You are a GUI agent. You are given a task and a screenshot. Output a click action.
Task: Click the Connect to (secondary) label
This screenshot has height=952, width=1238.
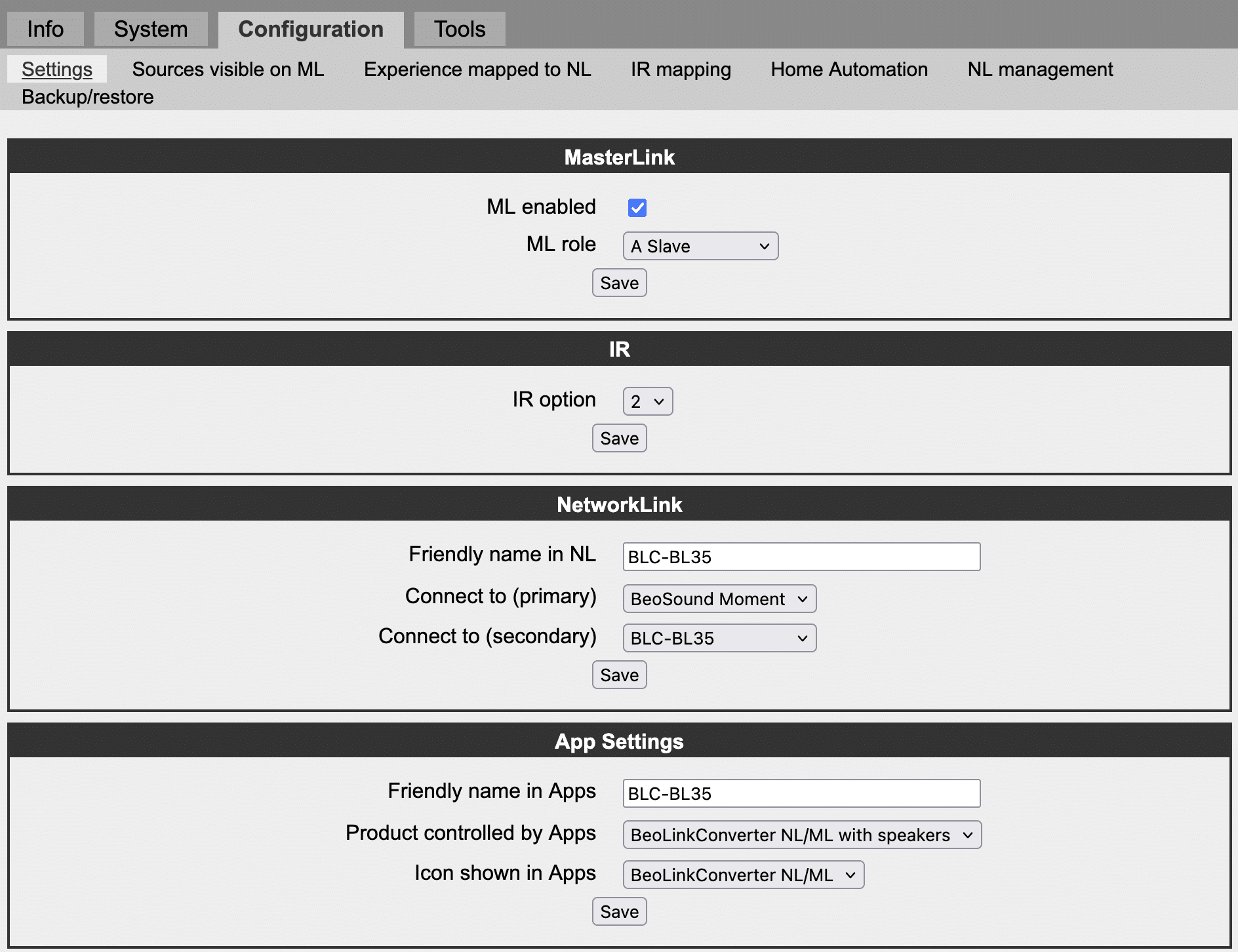[x=487, y=636]
